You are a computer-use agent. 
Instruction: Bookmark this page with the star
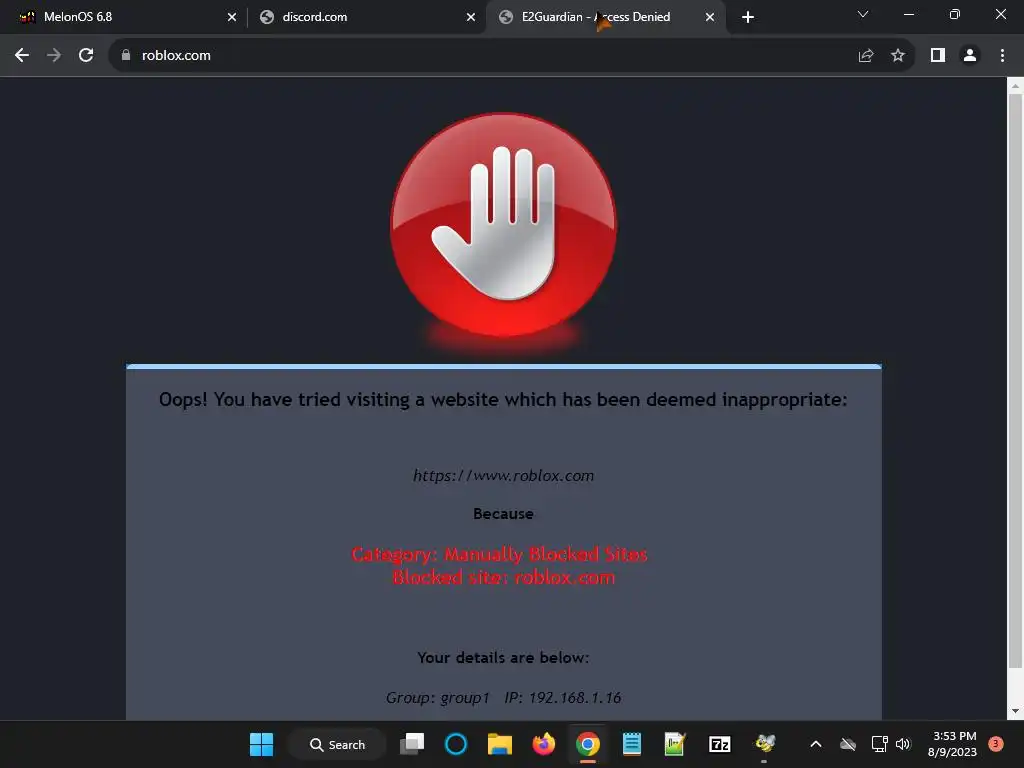pos(898,56)
